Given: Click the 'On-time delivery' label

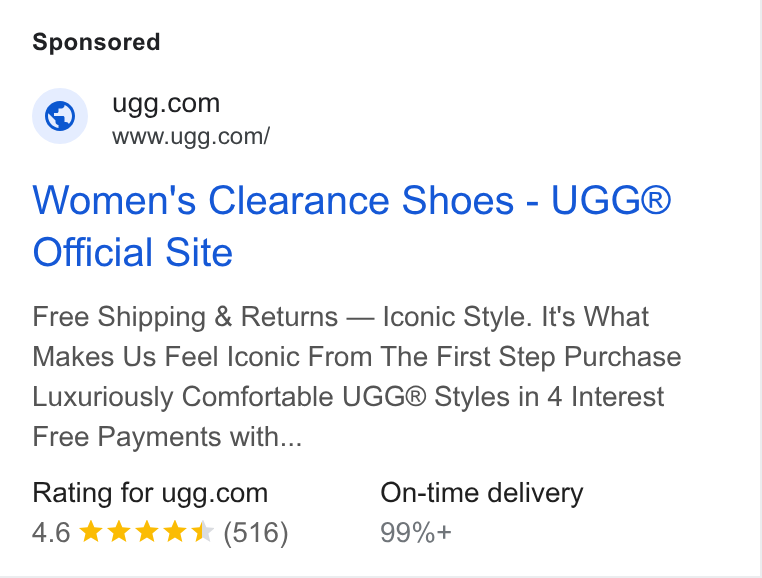Looking at the screenshot, I should (482, 493).
